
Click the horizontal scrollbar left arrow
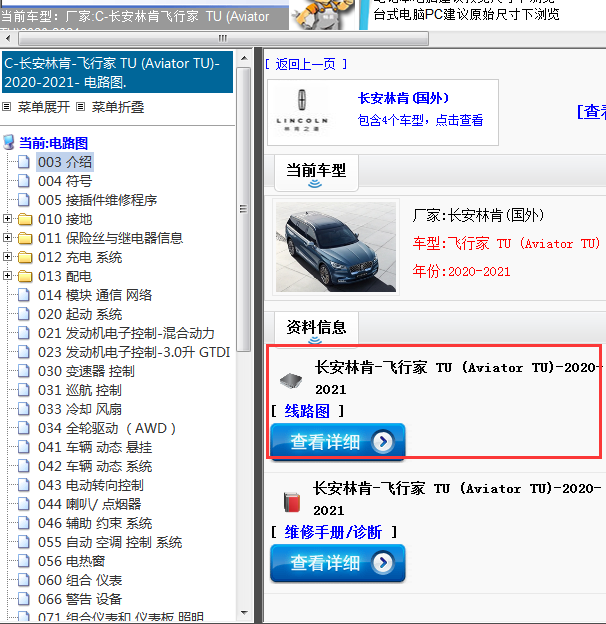[x=8, y=39]
